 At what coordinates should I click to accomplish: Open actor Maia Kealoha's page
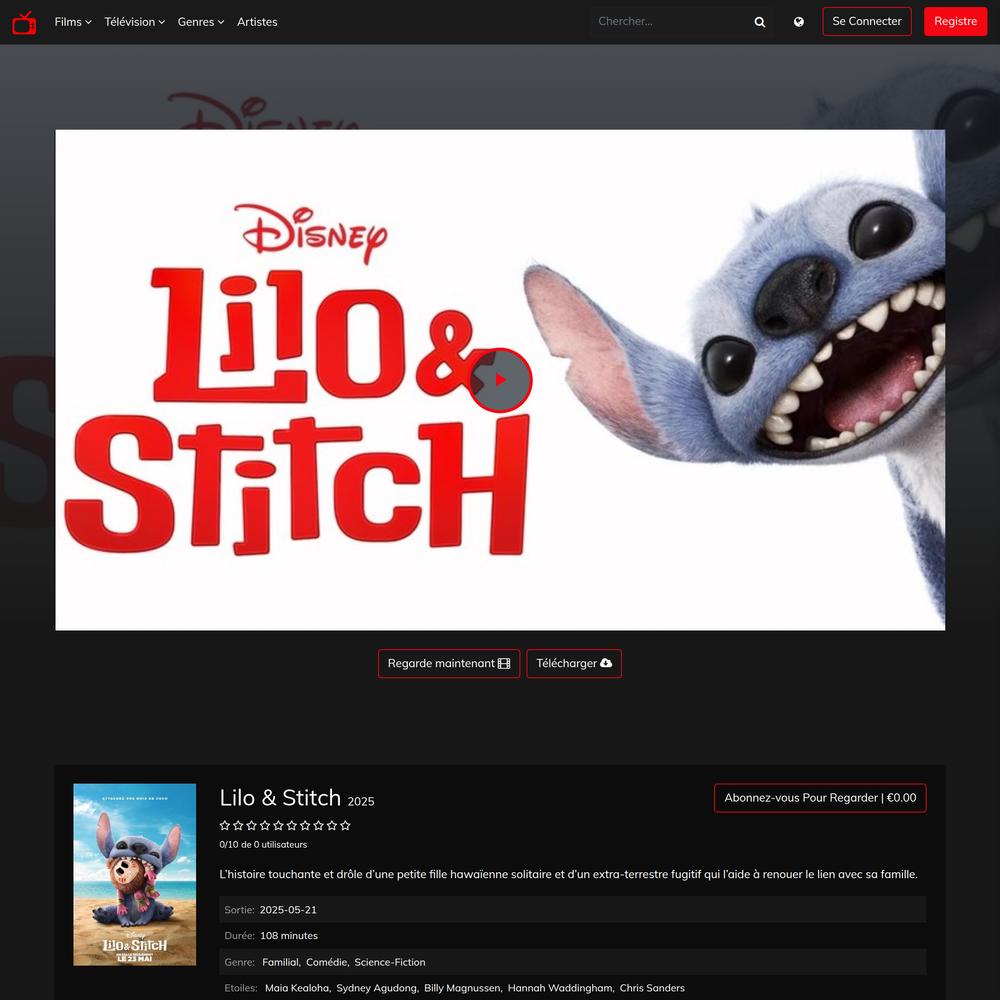(297, 988)
